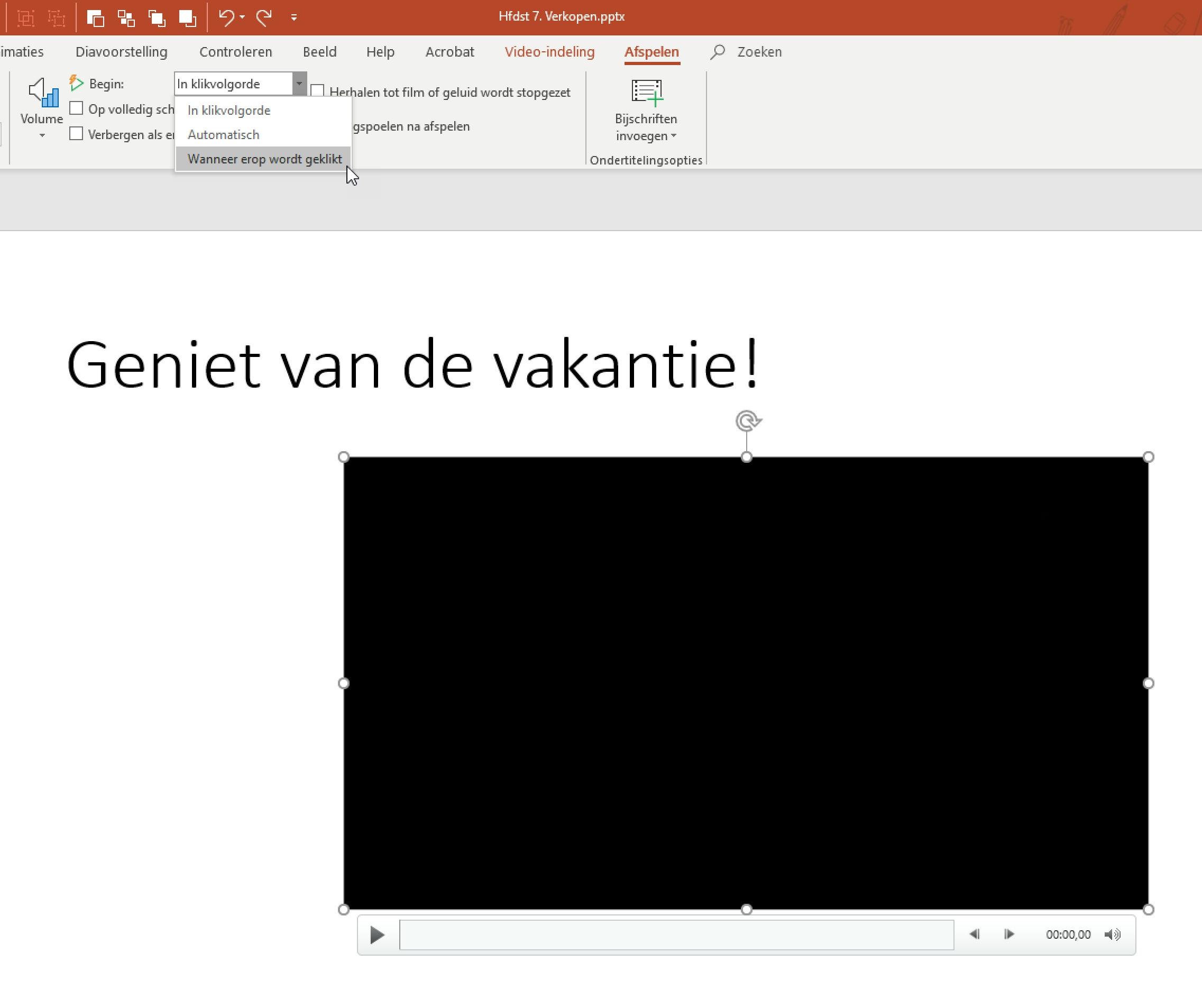The image size is (1202, 1008).
Task: Click the video step-forward button
Action: 1009,934
